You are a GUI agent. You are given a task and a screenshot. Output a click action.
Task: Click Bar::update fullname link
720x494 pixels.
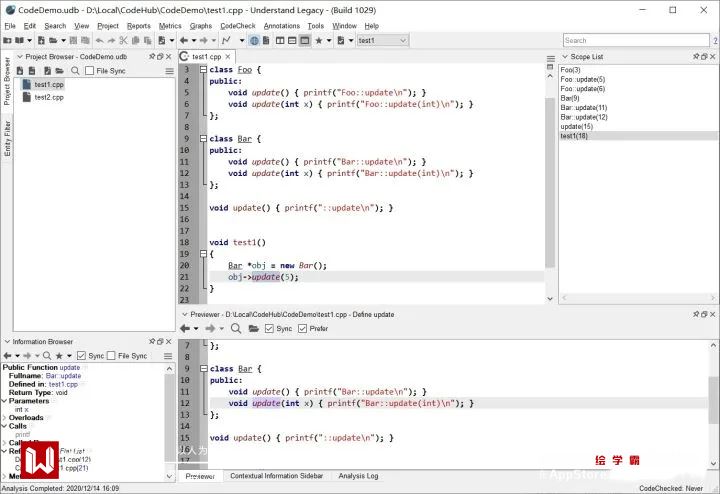point(63,376)
